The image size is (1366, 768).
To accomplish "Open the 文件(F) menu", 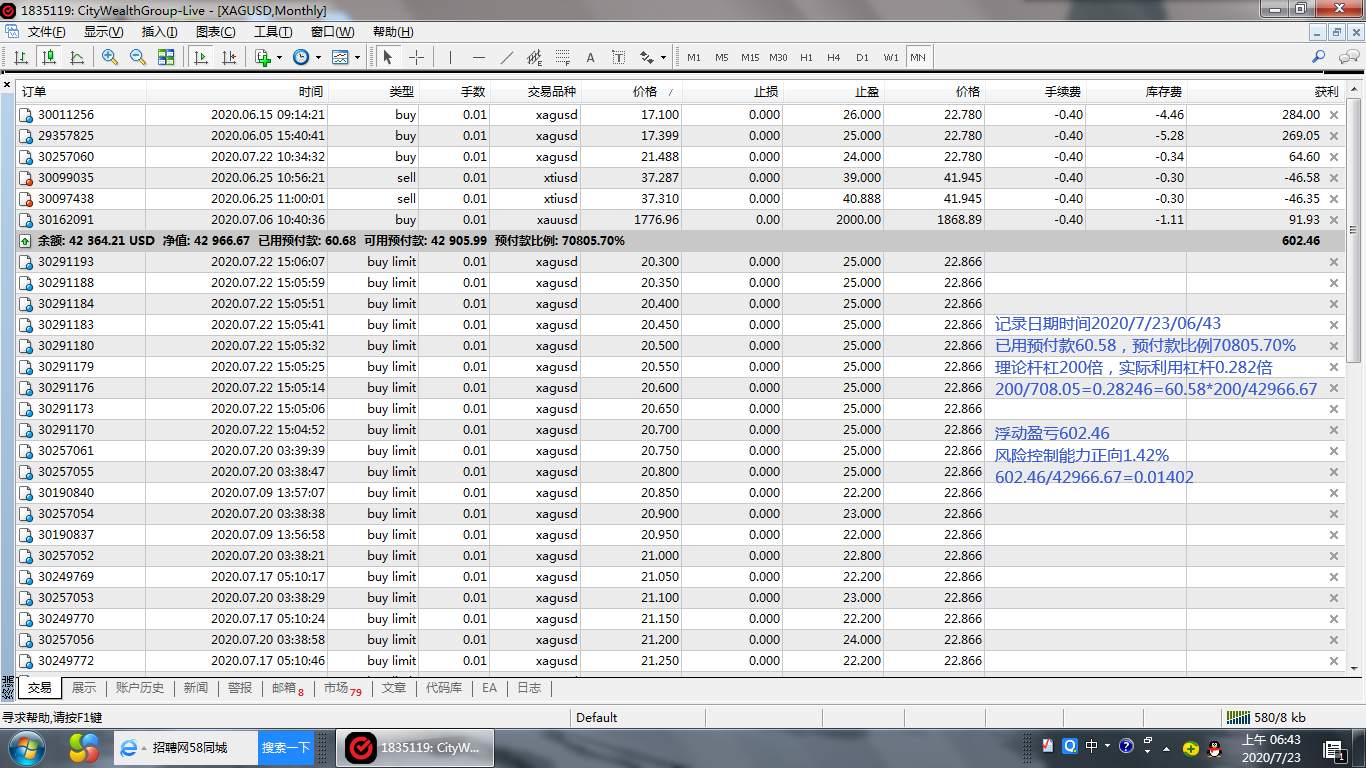I will coord(46,32).
